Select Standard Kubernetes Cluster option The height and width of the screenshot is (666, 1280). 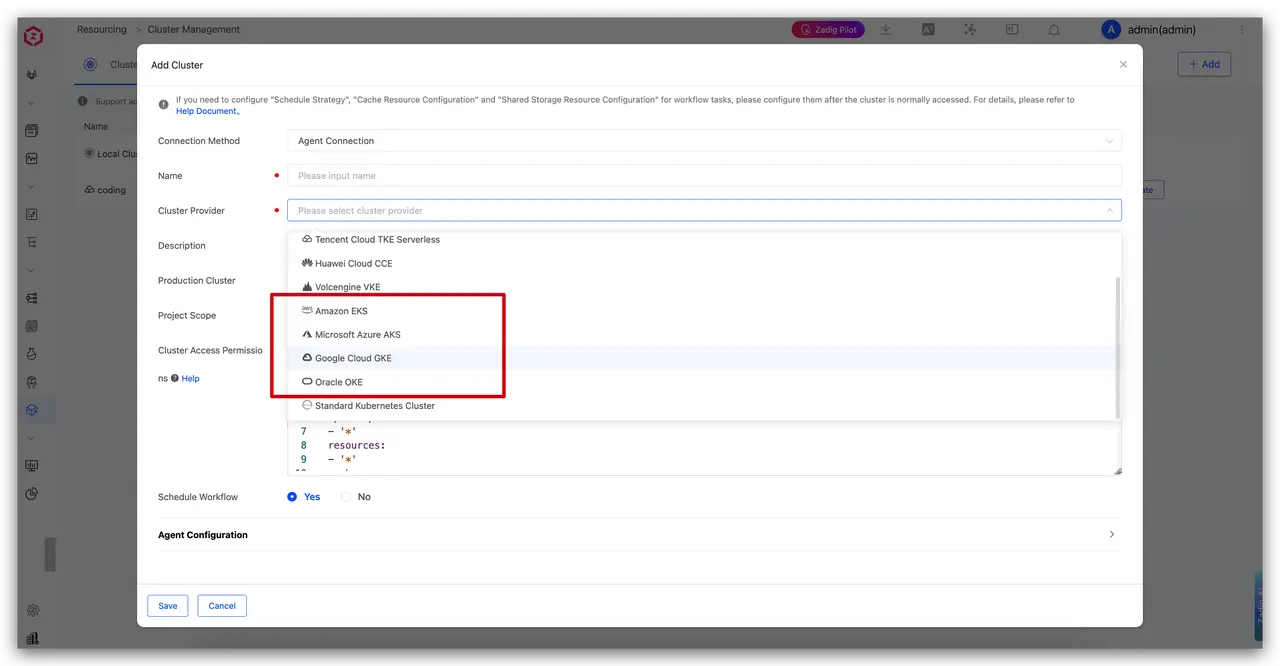coord(700,406)
